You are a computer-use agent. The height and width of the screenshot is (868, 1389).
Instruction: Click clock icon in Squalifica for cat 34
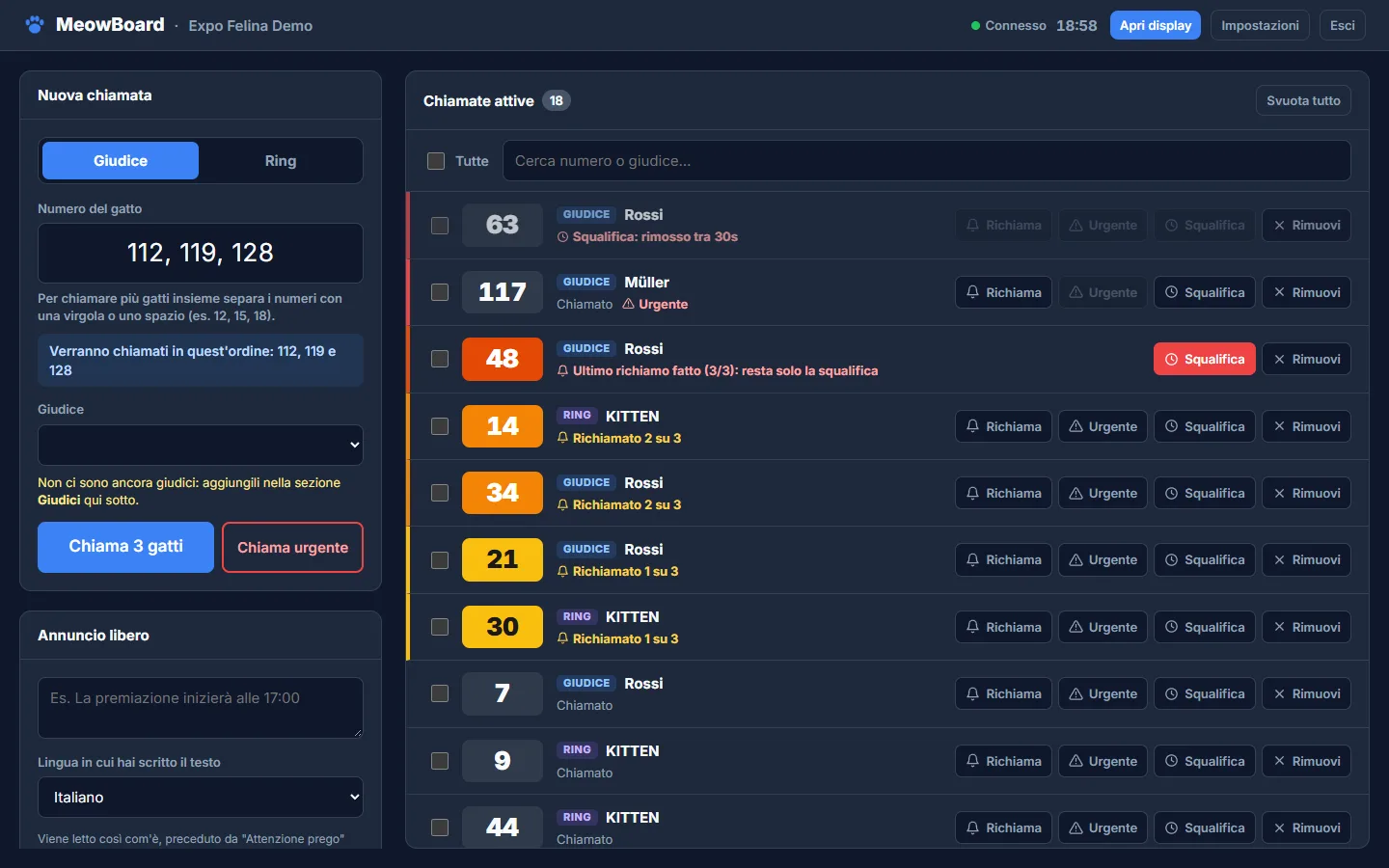coord(1171,493)
